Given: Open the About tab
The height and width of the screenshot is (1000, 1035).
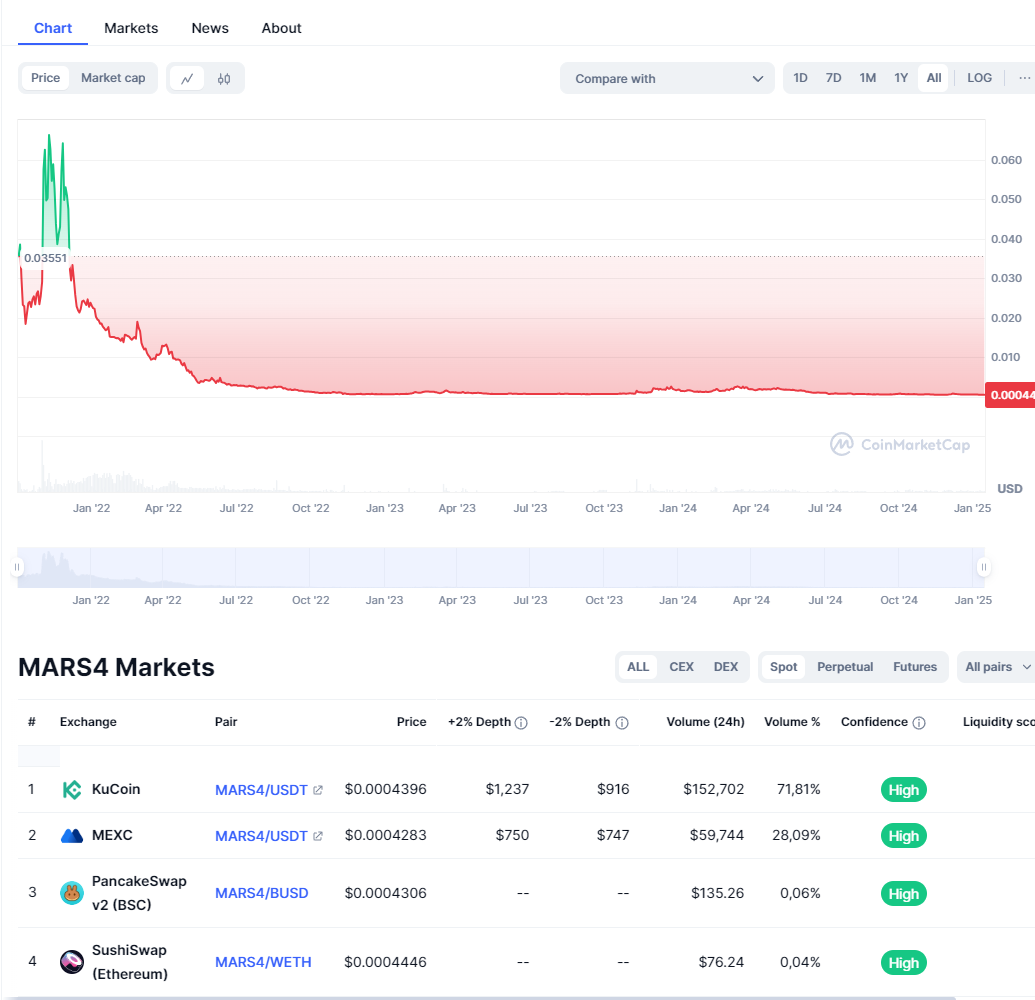Looking at the screenshot, I should coord(281,28).
